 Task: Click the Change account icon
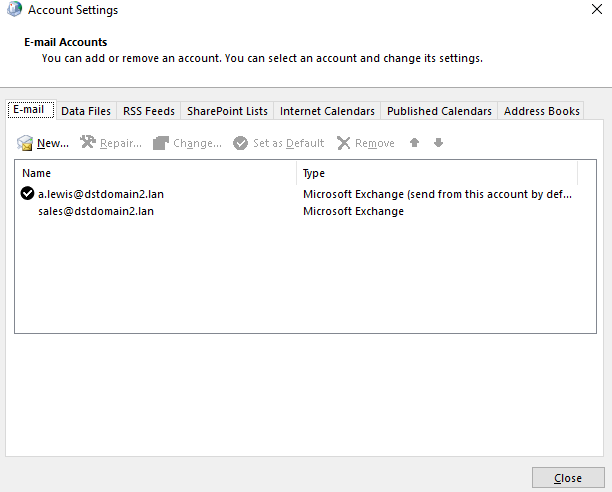pyautogui.click(x=160, y=143)
